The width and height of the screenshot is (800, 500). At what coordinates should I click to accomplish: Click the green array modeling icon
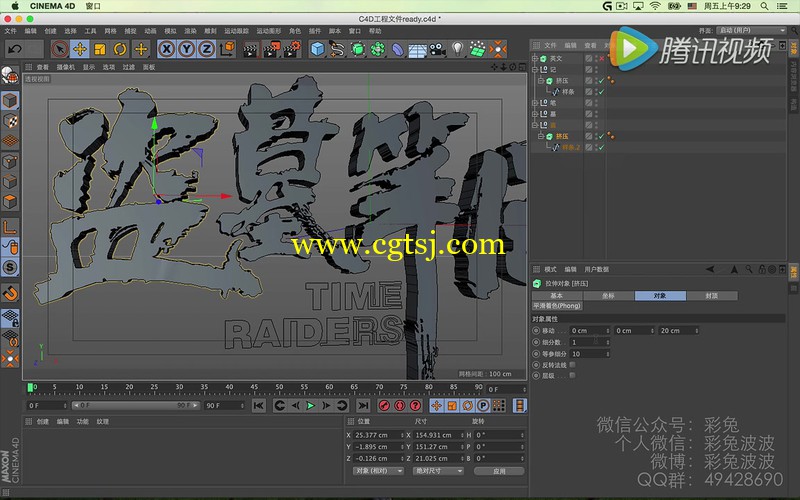click(x=378, y=49)
